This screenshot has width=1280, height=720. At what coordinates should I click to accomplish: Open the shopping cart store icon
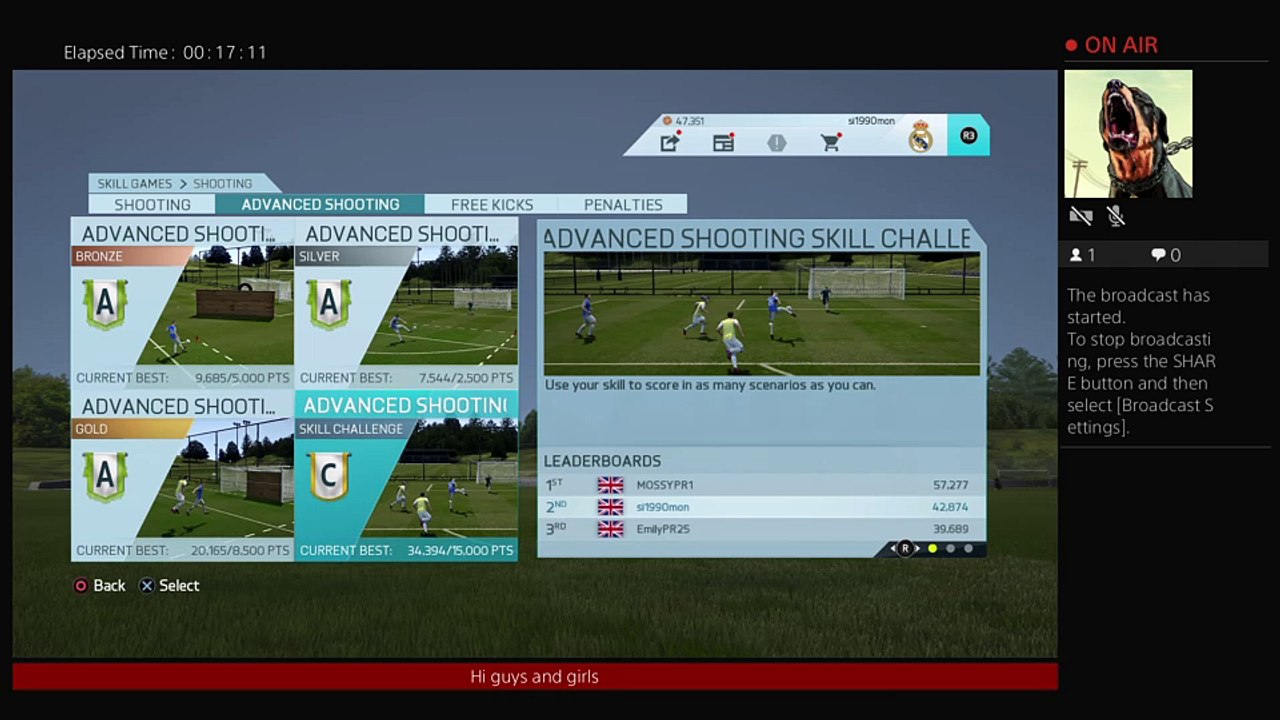point(830,143)
